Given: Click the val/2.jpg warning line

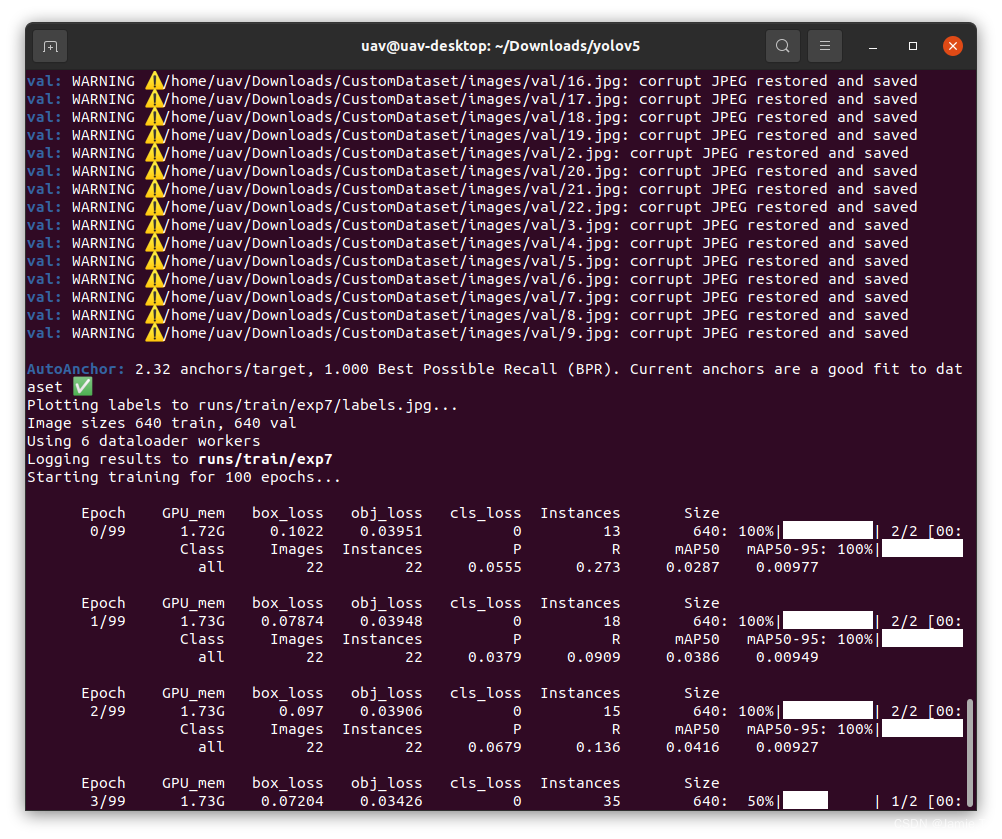Looking at the screenshot, I should tap(468, 153).
